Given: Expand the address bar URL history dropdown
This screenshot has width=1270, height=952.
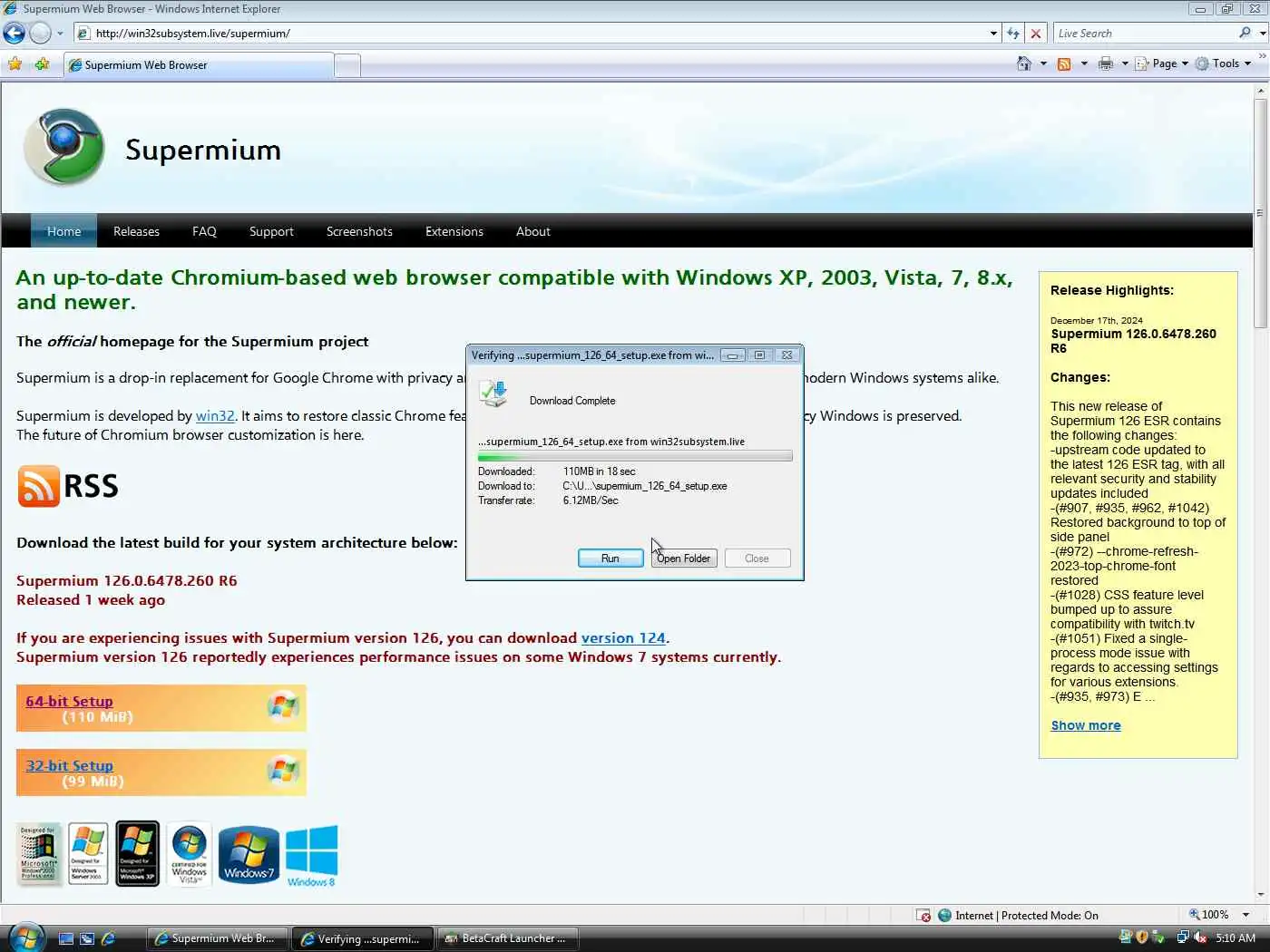Looking at the screenshot, I should pos(993,34).
